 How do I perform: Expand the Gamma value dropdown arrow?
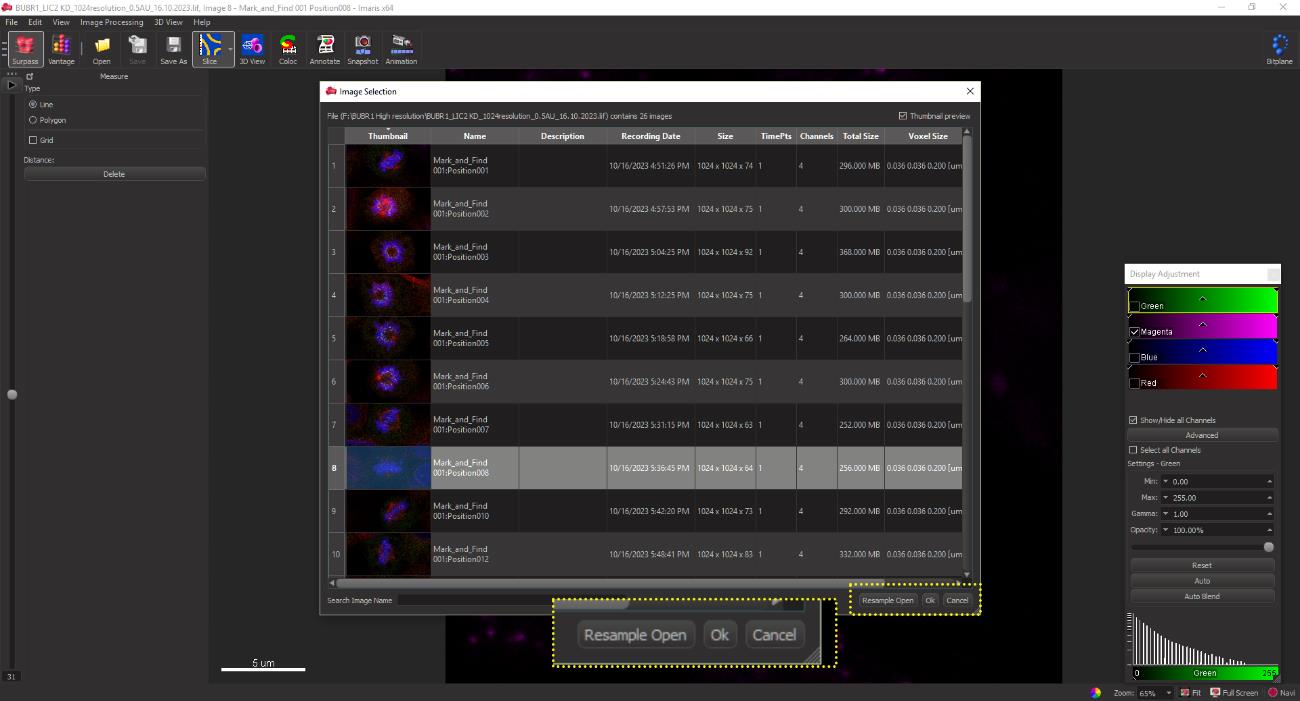point(1165,514)
